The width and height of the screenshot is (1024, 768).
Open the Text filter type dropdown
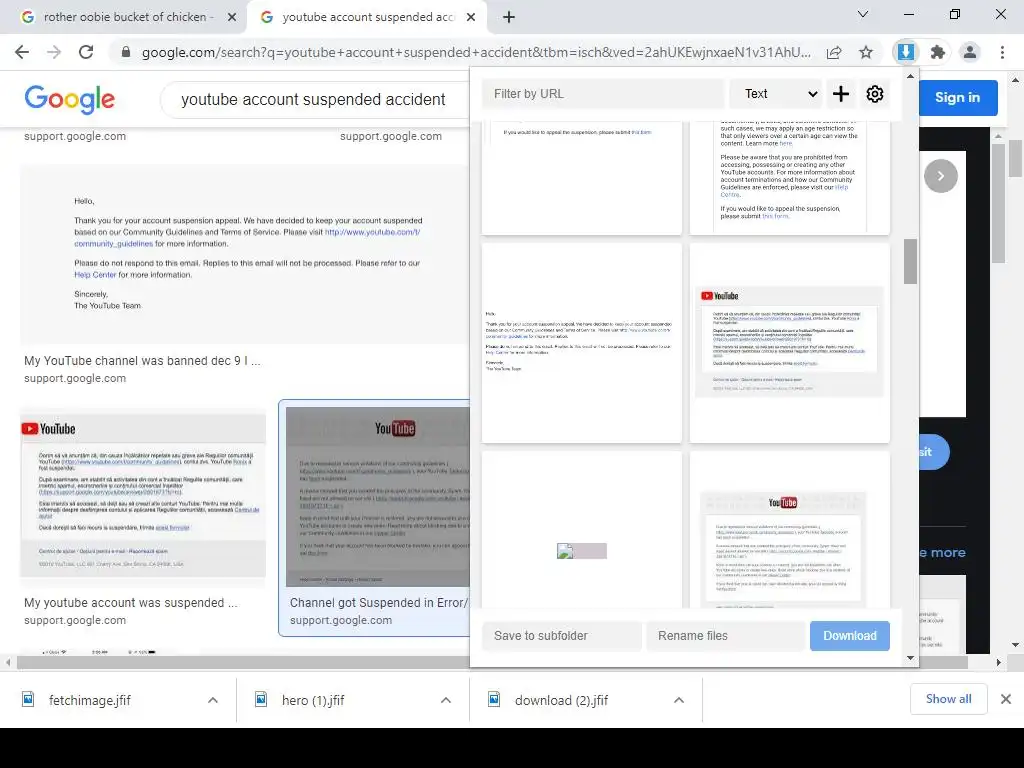coord(776,94)
